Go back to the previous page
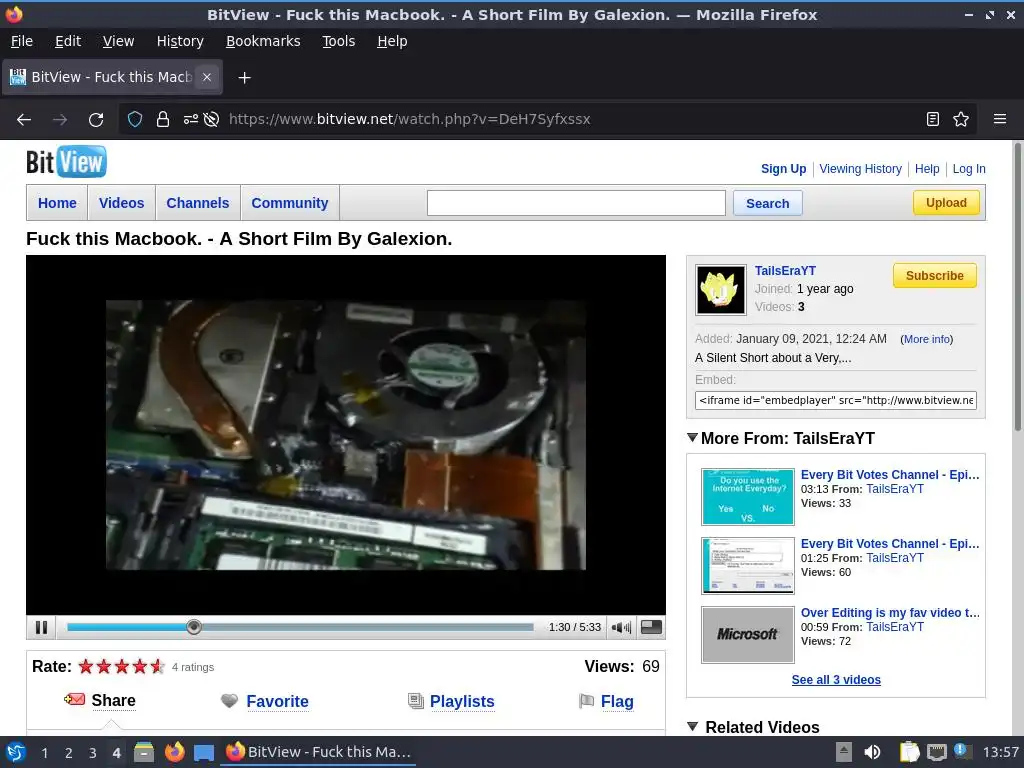Screen dimensions: 1024x768 point(24,119)
